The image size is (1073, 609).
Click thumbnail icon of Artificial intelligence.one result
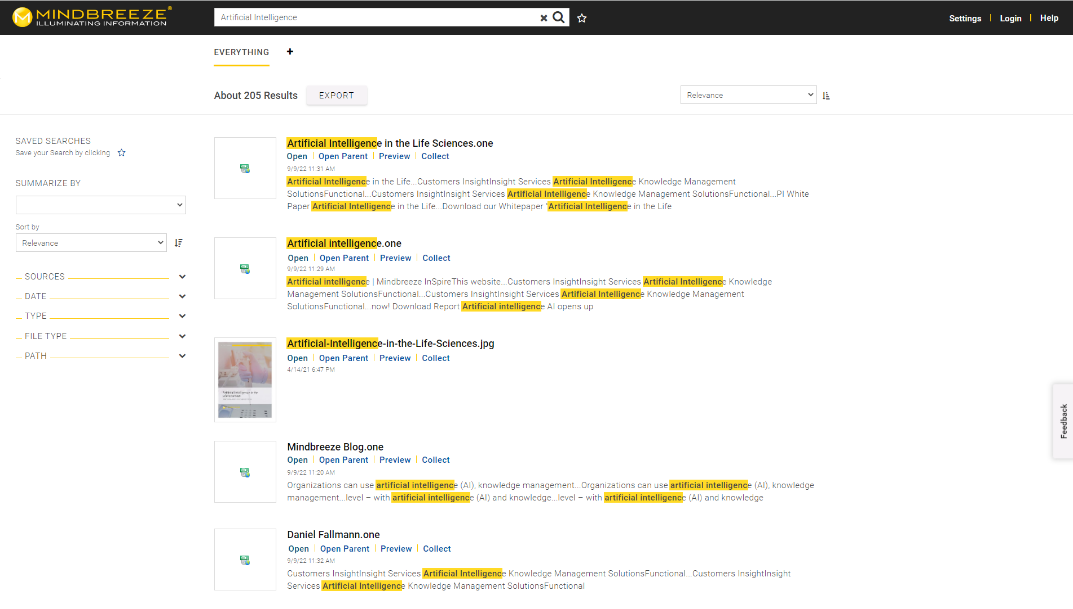pyautogui.click(x=245, y=269)
